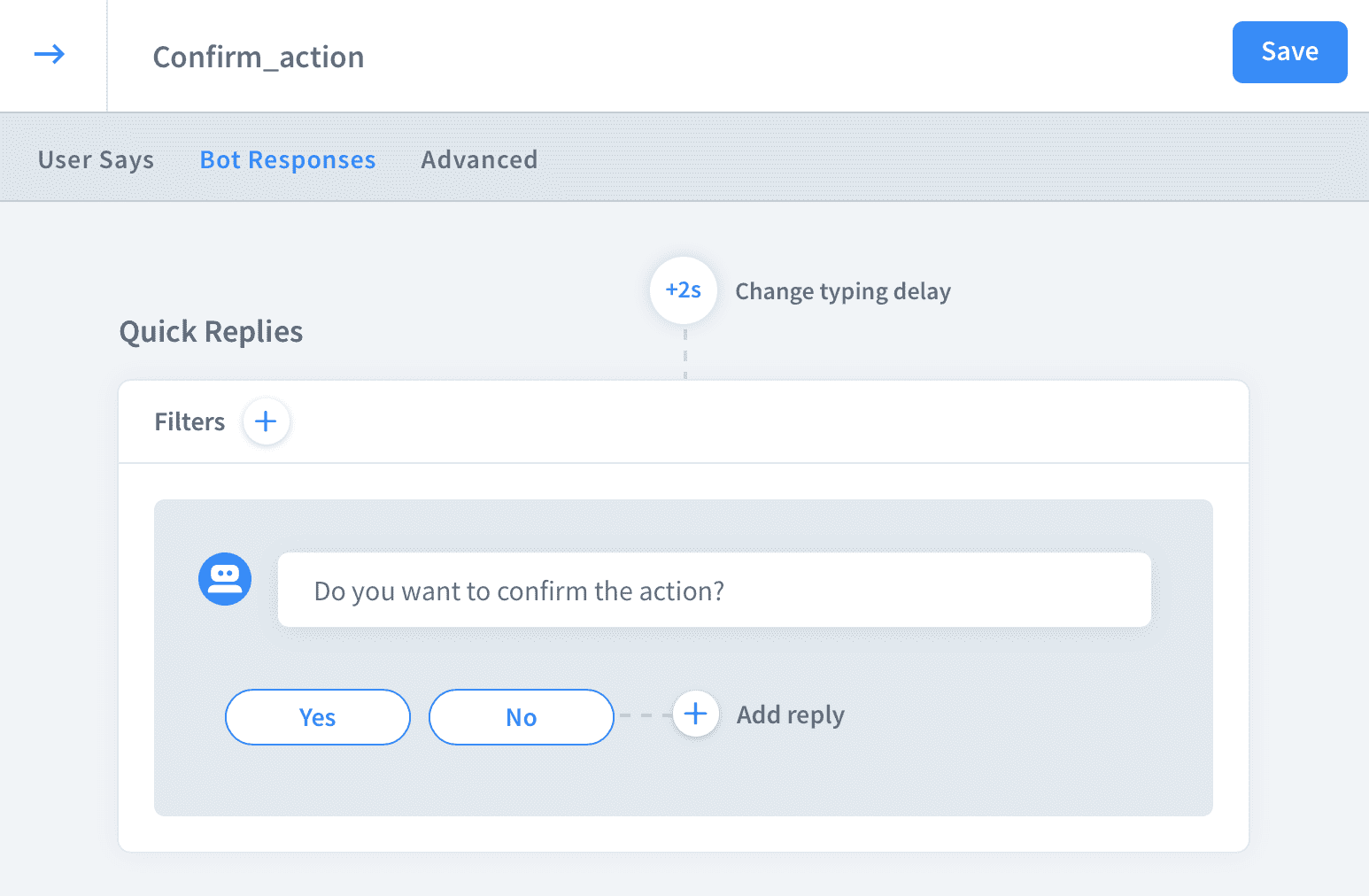Click the Filters label
The image size is (1369, 896).
coord(189,421)
